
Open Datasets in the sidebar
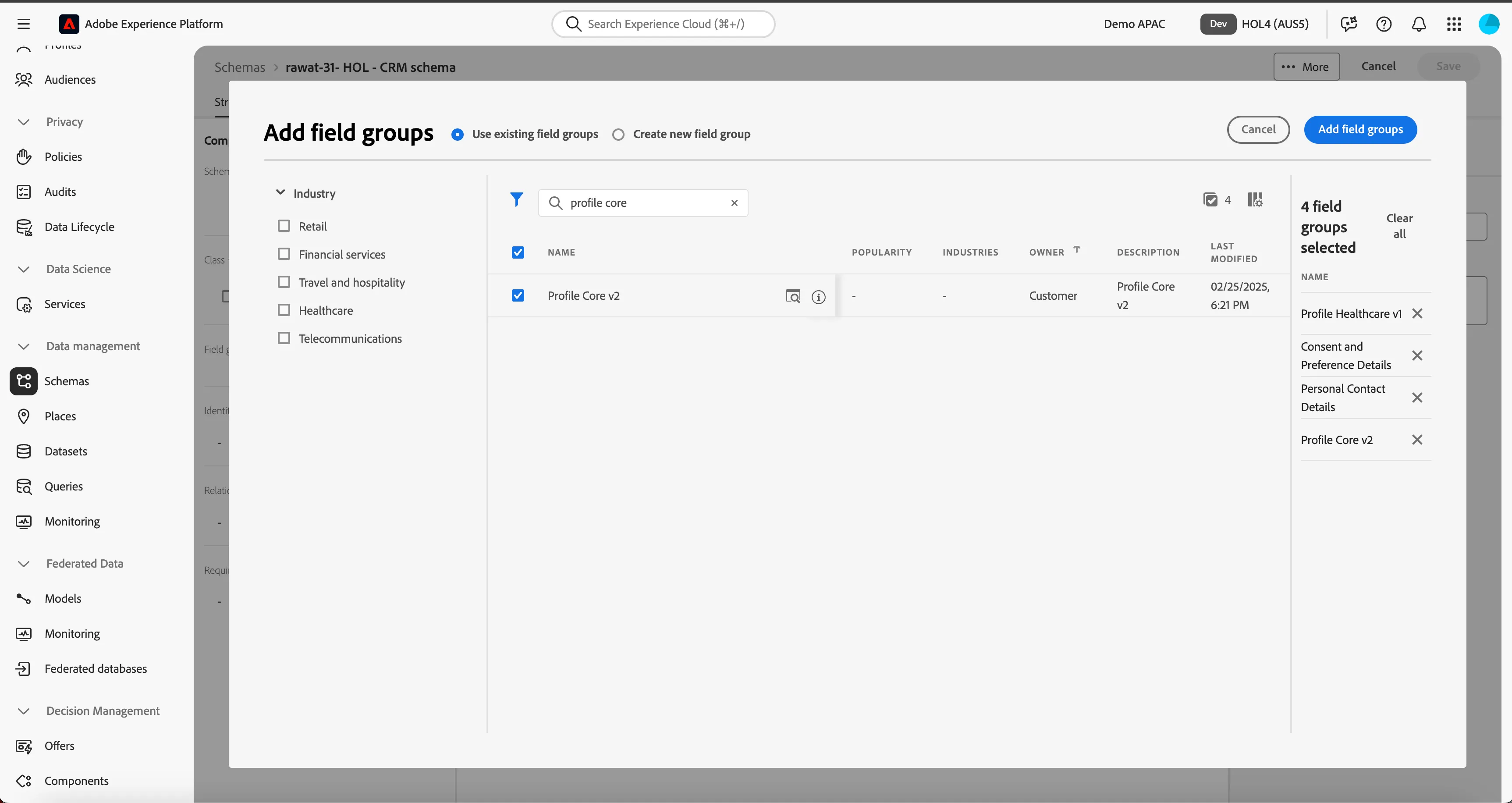[66, 451]
